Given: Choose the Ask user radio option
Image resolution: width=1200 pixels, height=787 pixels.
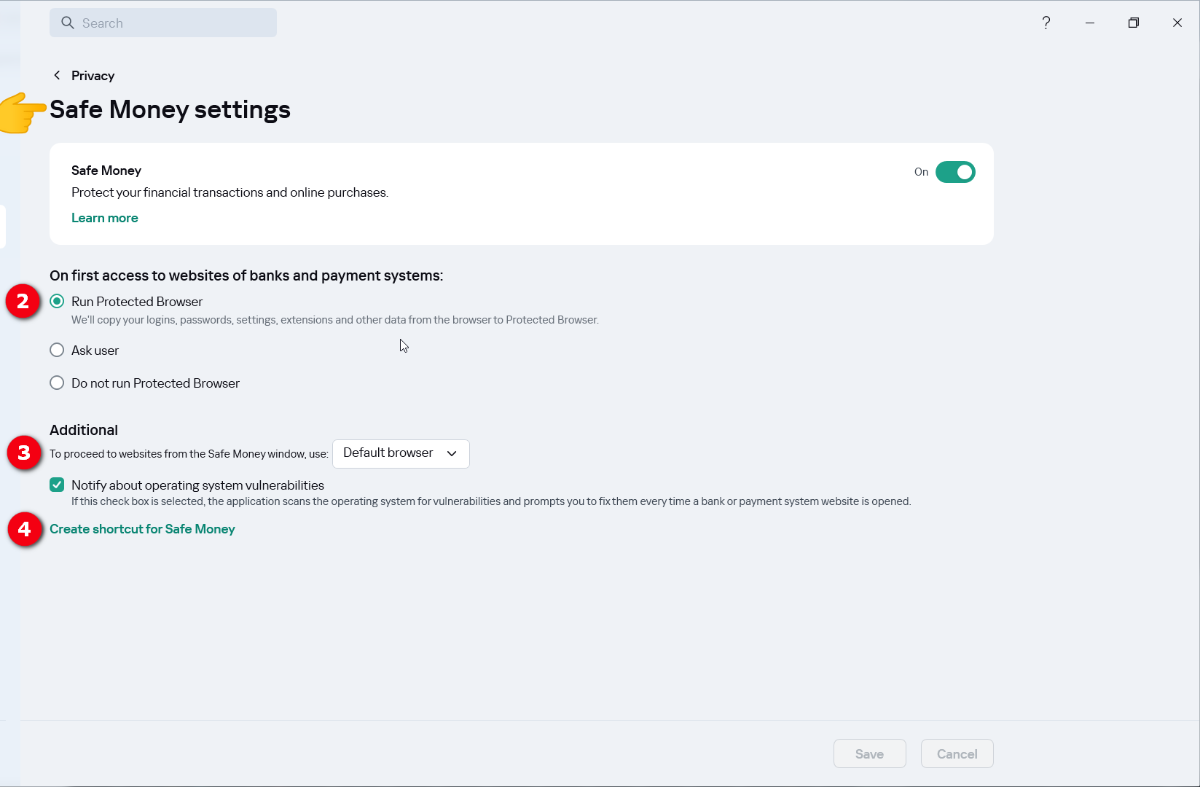Looking at the screenshot, I should (x=57, y=350).
